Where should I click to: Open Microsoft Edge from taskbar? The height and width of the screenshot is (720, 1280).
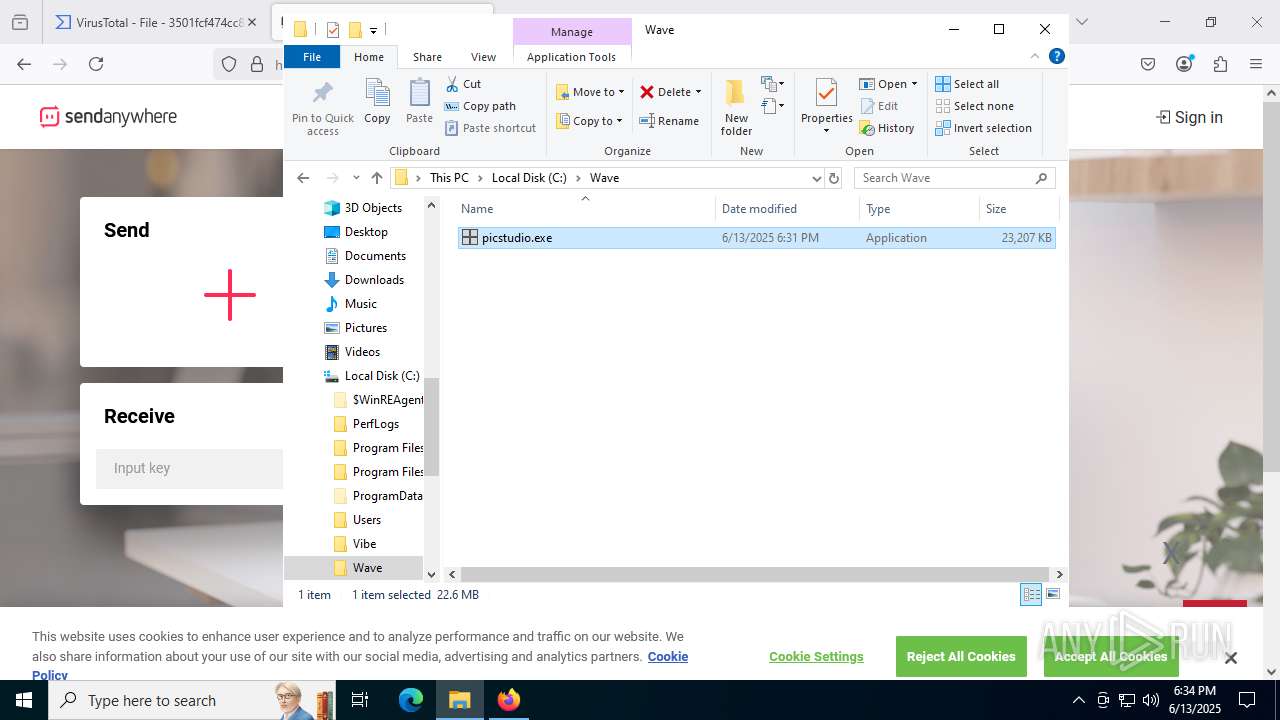tap(411, 700)
